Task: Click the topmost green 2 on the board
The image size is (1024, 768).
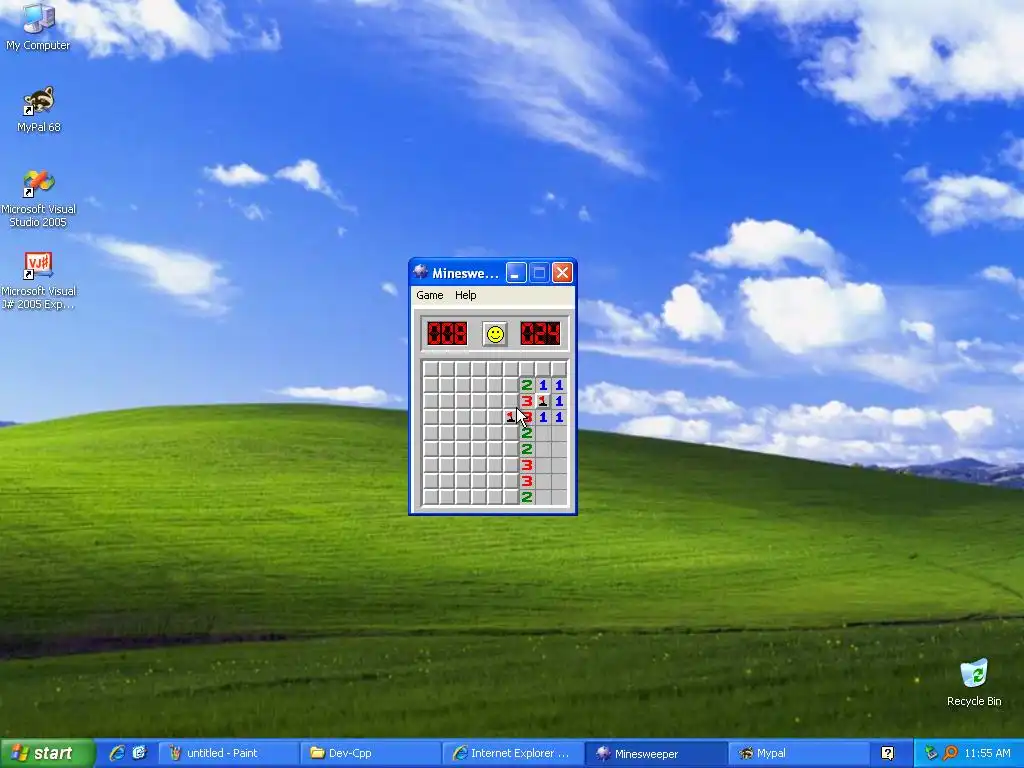Action: click(527, 385)
